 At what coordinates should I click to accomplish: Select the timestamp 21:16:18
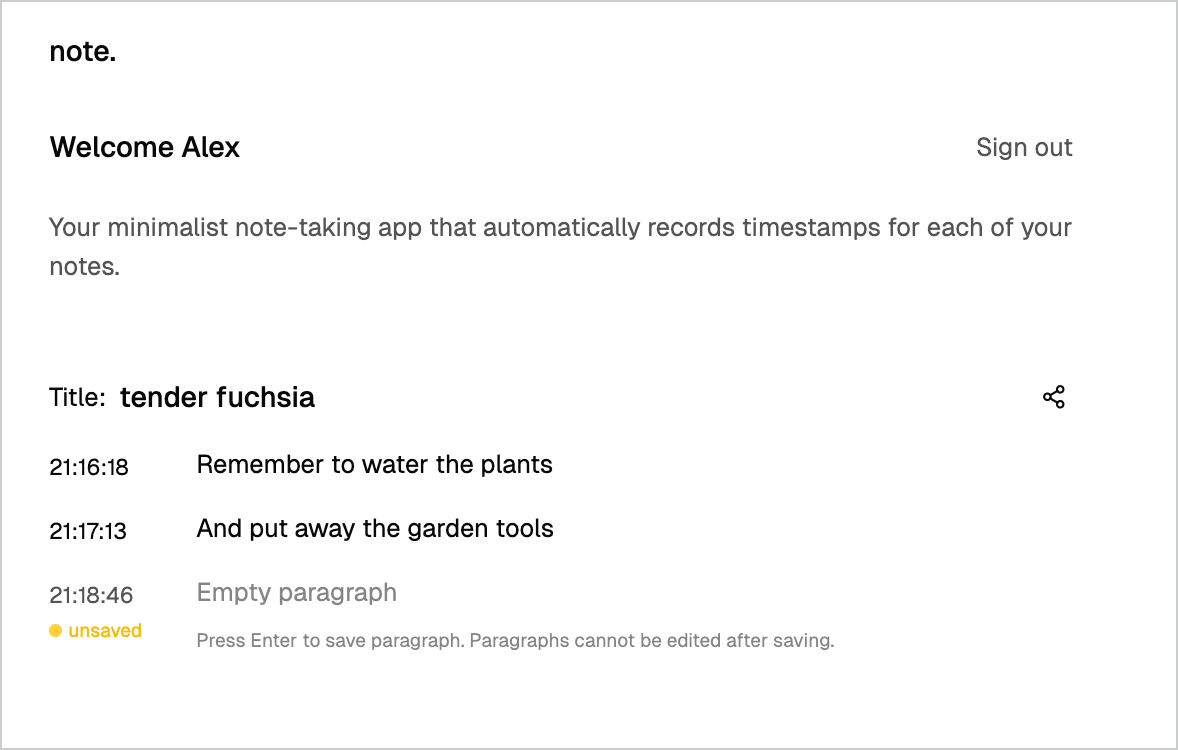point(88,466)
